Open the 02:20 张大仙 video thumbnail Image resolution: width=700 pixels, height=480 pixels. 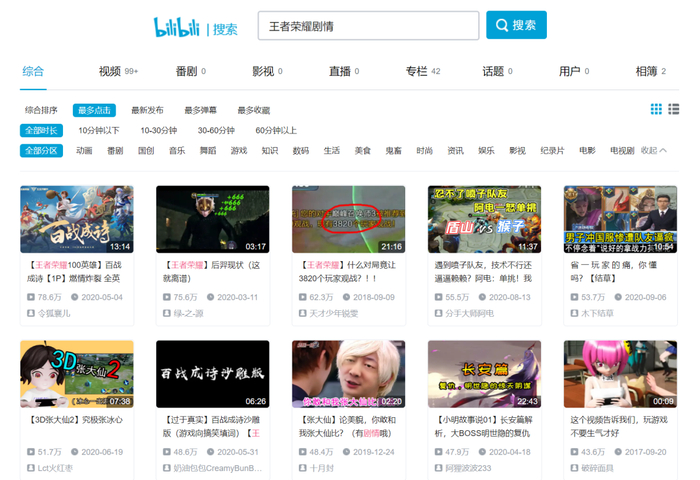tap(349, 374)
